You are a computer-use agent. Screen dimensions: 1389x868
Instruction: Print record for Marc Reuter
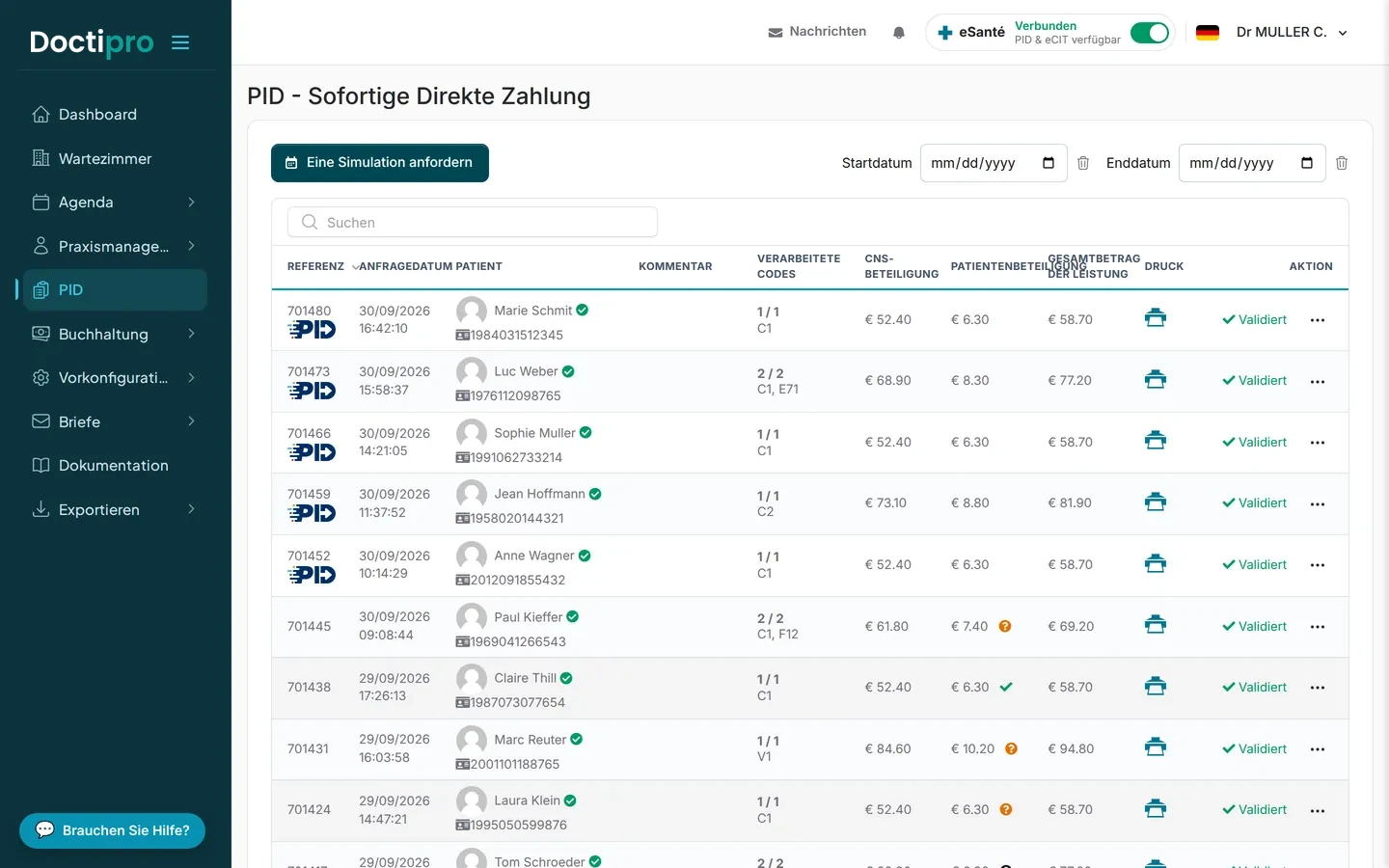[1156, 747]
